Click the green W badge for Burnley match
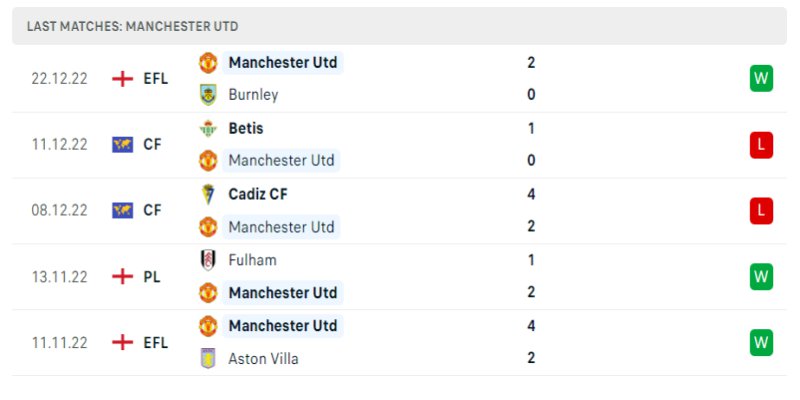This screenshot has width=800, height=400. [762, 78]
